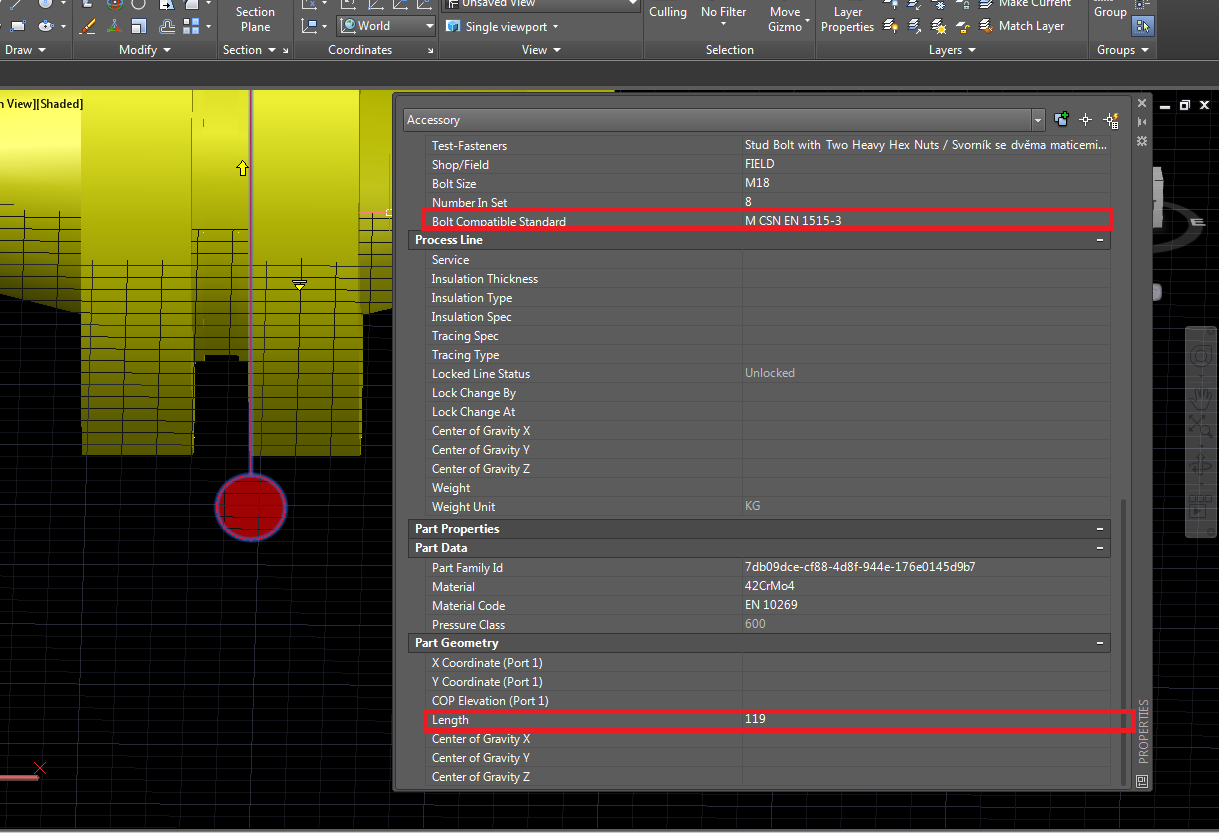Click the Make Current layer icon
This screenshot has width=1219, height=833.
(985, 5)
